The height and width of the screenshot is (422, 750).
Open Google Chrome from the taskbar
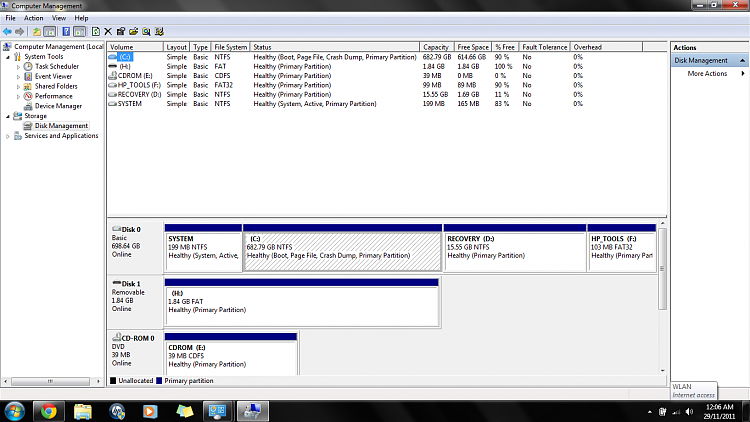(48, 411)
